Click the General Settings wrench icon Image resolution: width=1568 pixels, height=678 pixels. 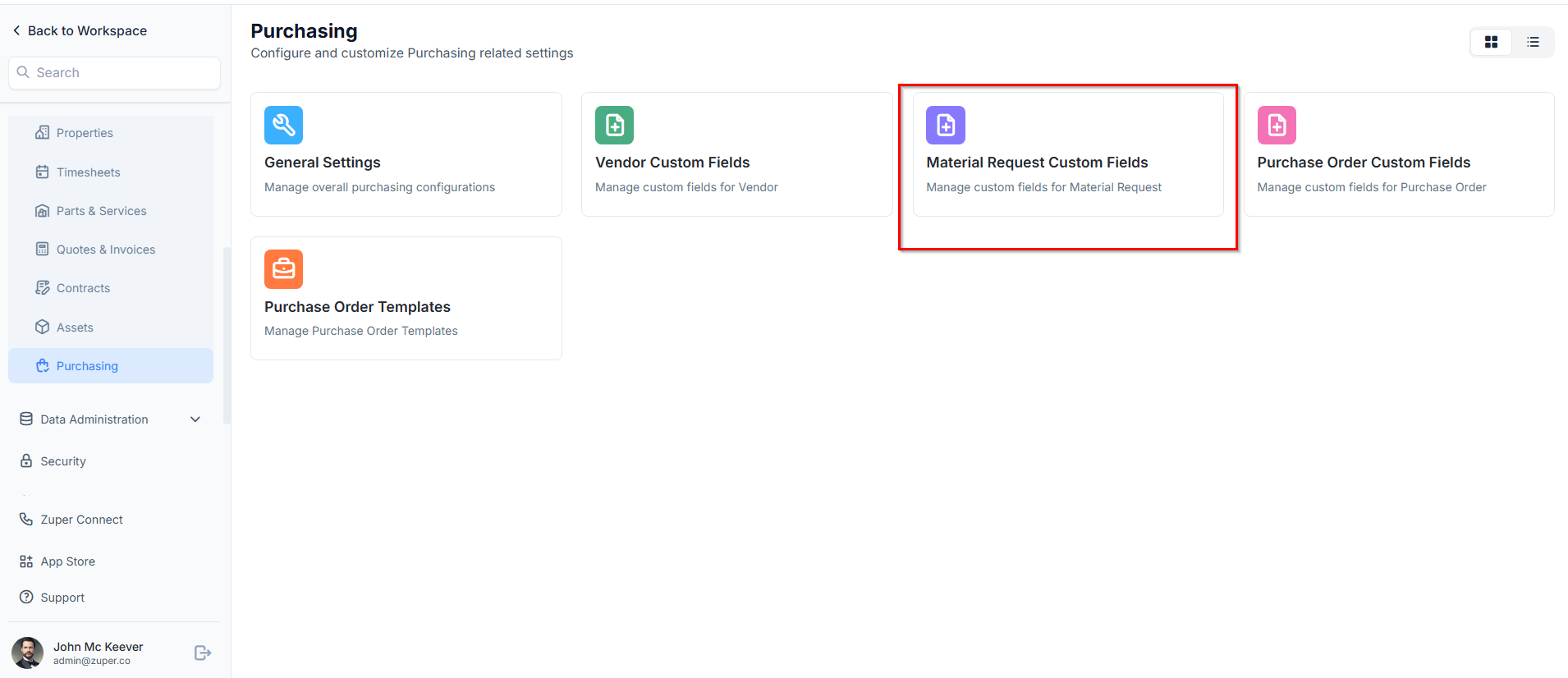pos(283,125)
